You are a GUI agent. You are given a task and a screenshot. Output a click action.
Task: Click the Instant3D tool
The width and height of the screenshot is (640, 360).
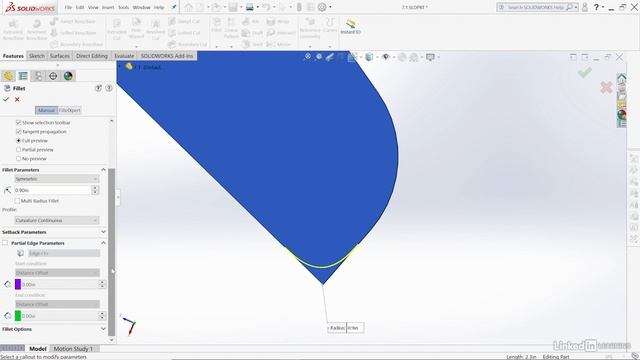(351, 27)
